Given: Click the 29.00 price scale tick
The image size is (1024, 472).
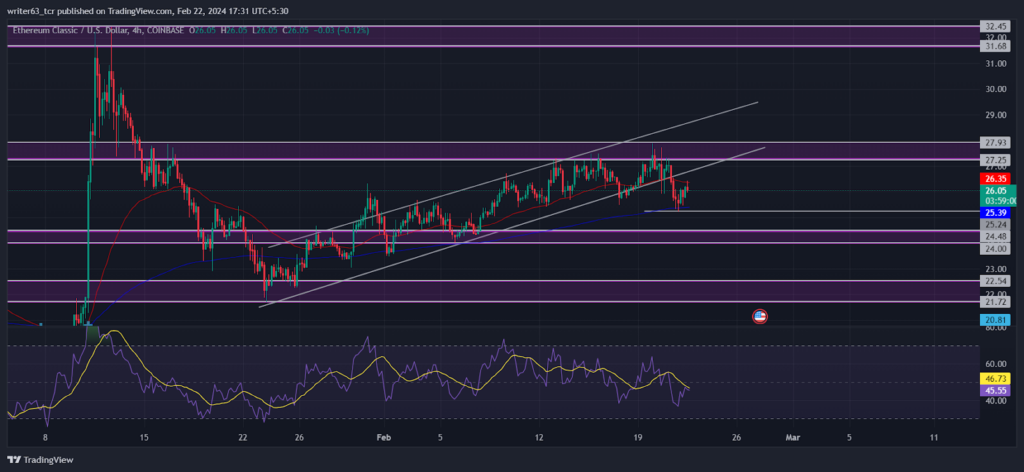Looking at the screenshot, I should pos(995,115).
